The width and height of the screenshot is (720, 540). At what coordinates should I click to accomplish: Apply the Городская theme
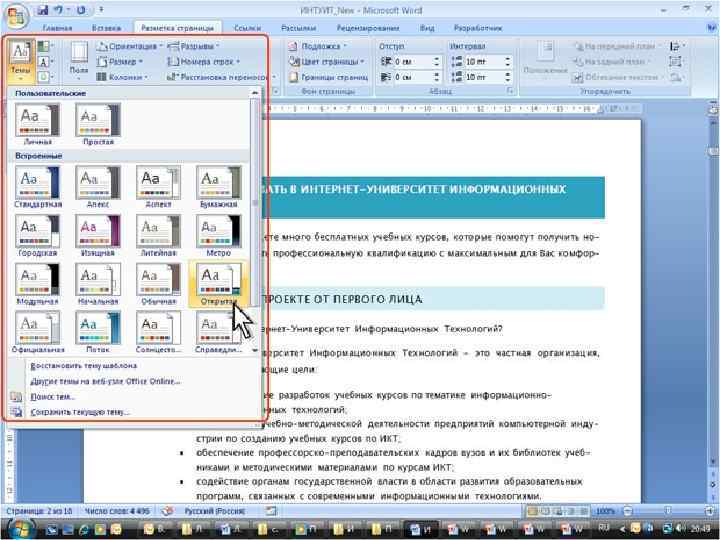click(38, 236)
